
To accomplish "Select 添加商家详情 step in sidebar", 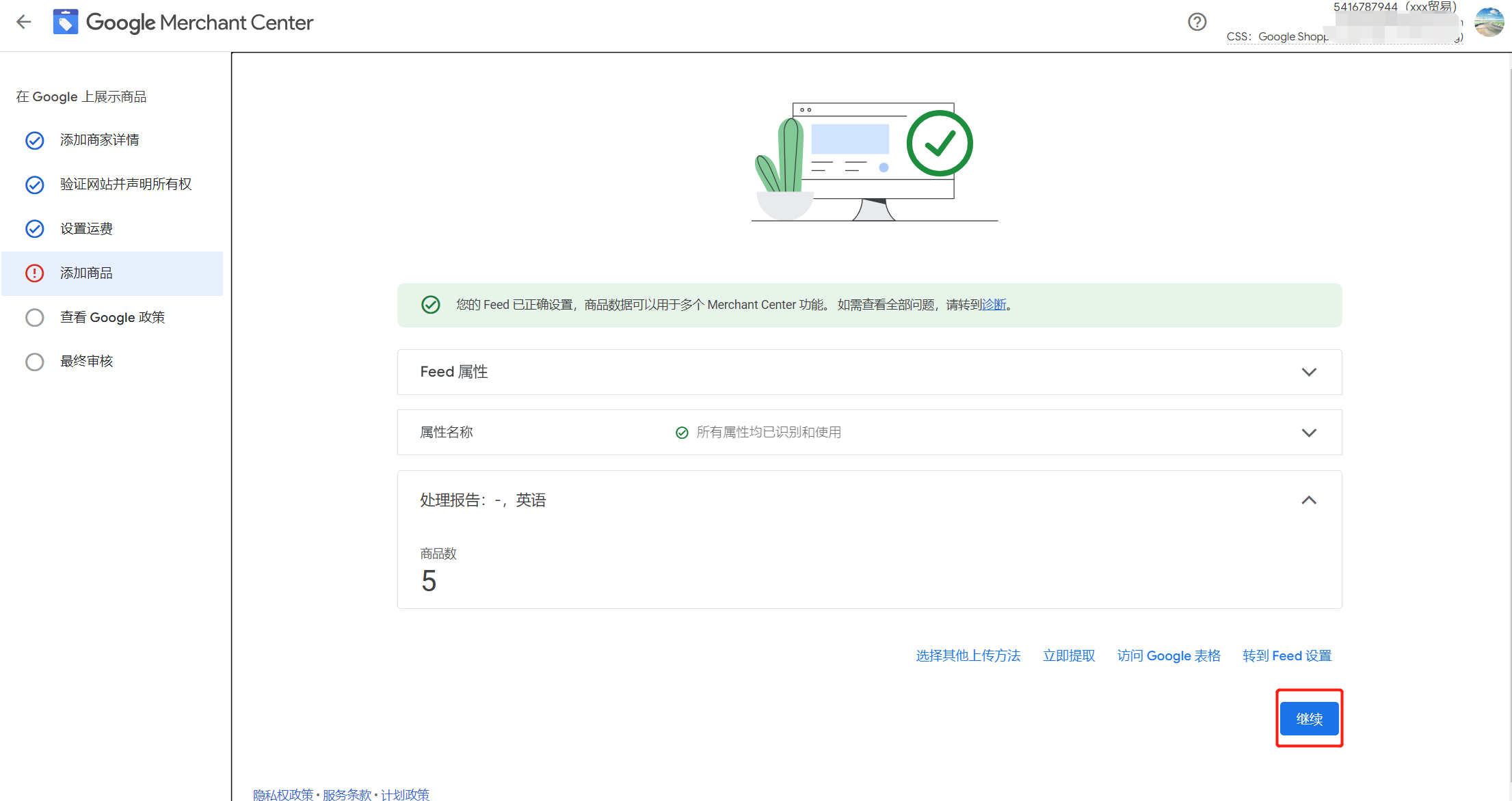I will (112, 140).
